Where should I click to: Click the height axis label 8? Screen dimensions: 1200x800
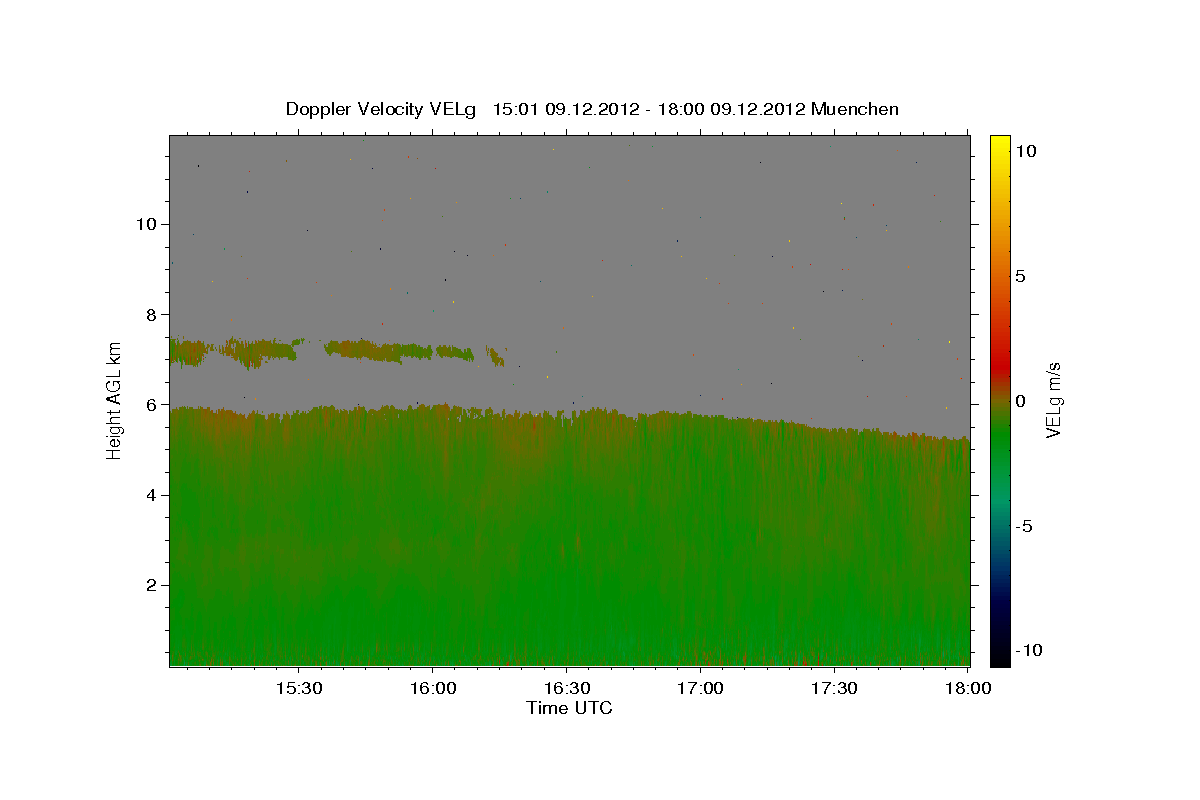[150, 314]
